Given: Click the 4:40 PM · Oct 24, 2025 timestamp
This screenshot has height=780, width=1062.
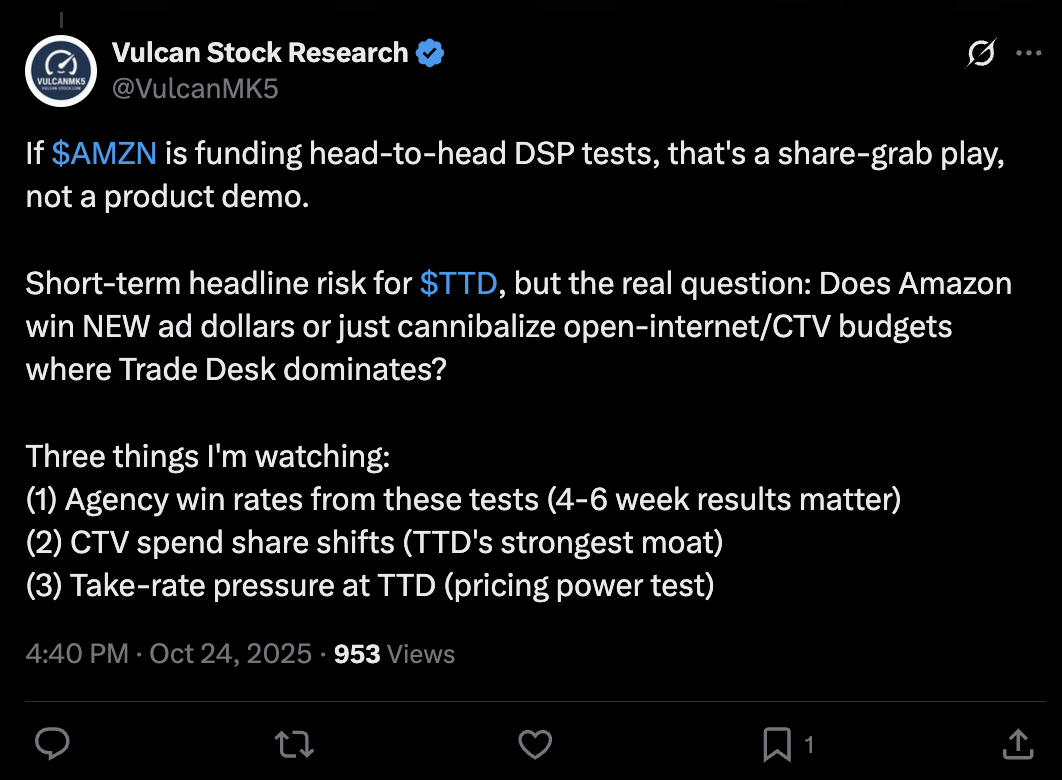Looking at the screenshot, I should pyautogui.click(x=169, y=654).
